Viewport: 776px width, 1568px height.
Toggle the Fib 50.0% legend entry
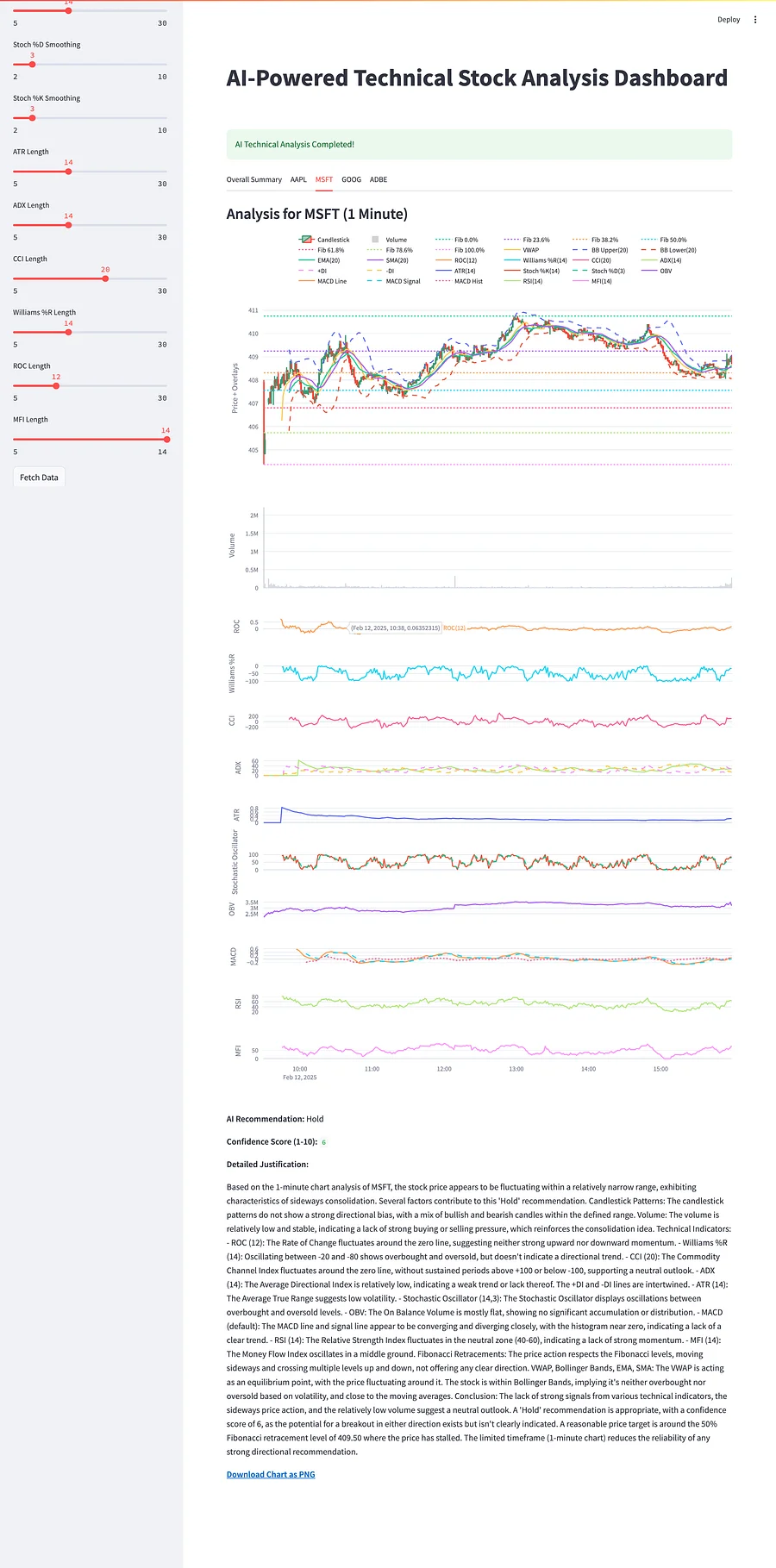pyautogui.click(x=664, y=240)
